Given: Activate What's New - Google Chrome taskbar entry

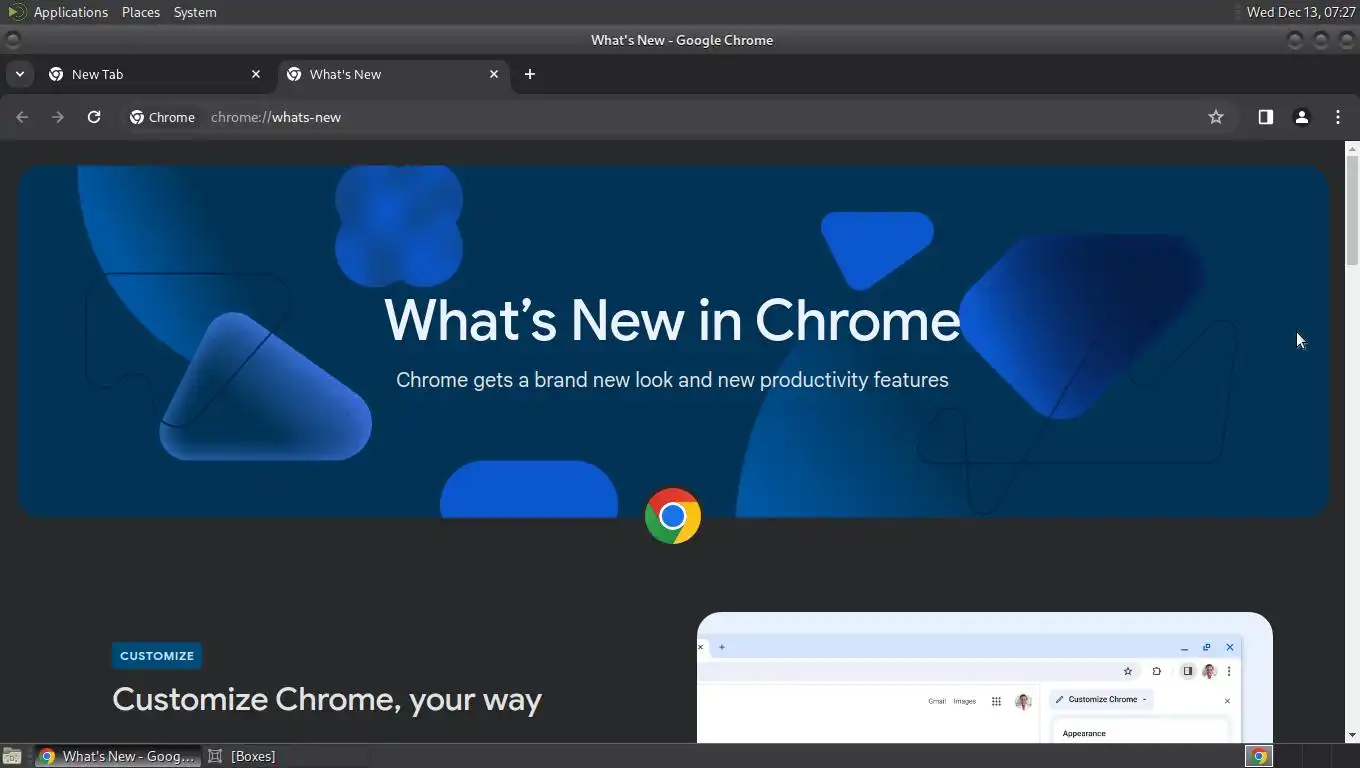Looking at the screenshot, I should click(118, 756).
